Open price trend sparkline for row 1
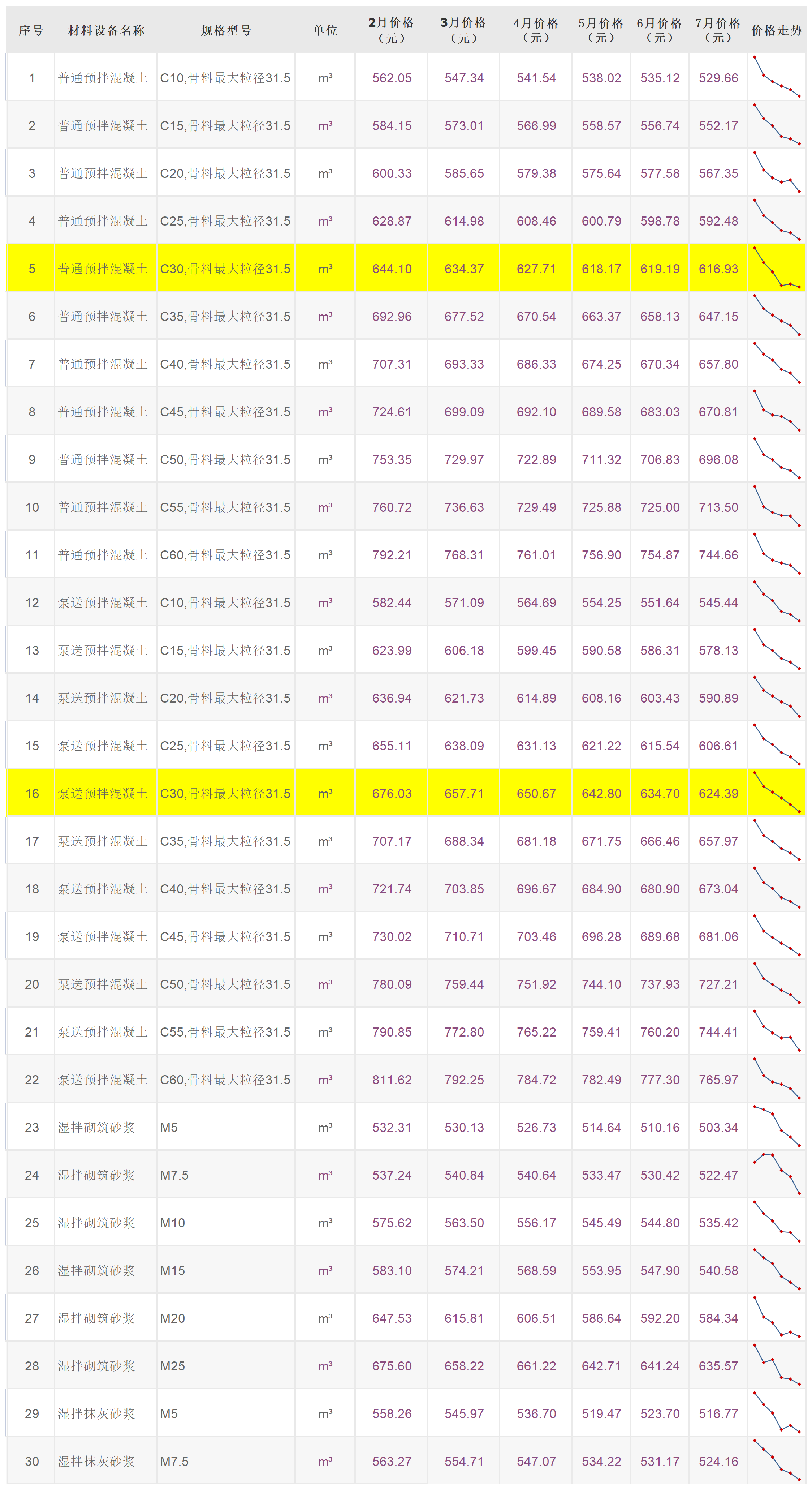 tap(777, 77)
